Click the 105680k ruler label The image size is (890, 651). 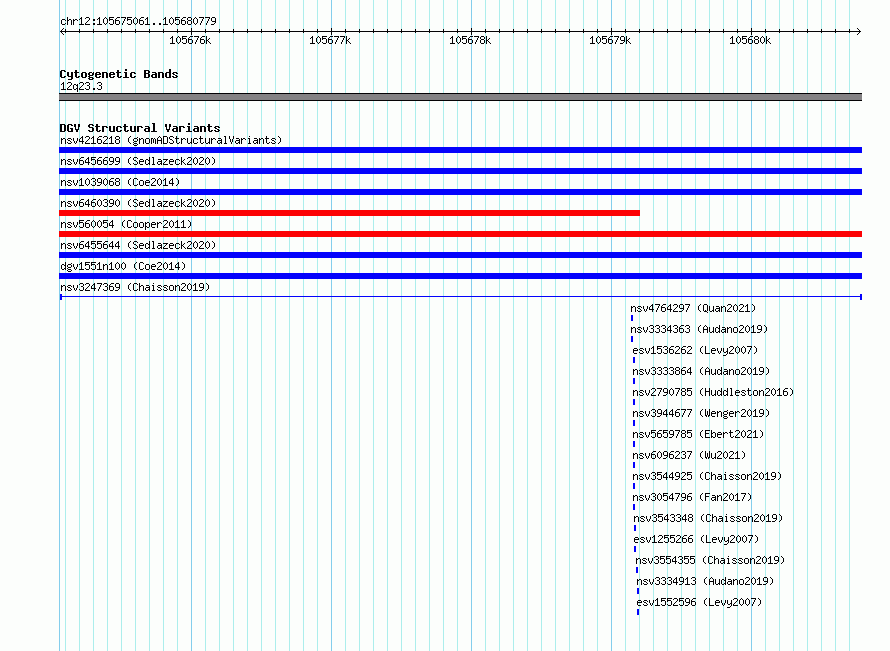(x=750, y=40)
